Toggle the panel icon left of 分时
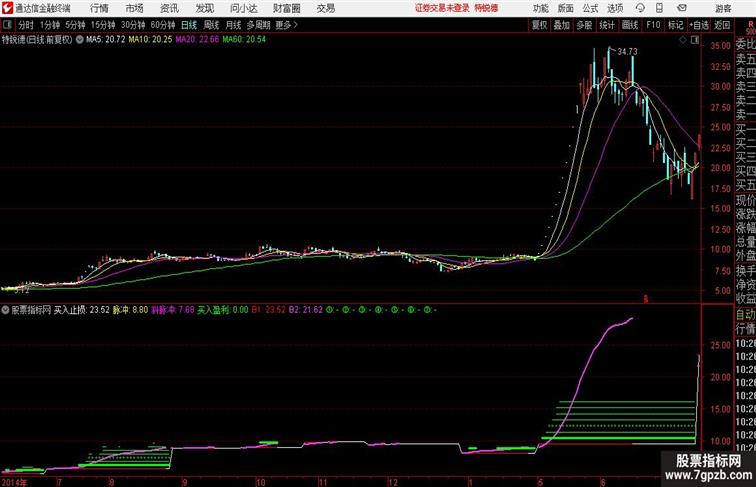The width and height of the screenshot is (756, 487). coord(7,25)
